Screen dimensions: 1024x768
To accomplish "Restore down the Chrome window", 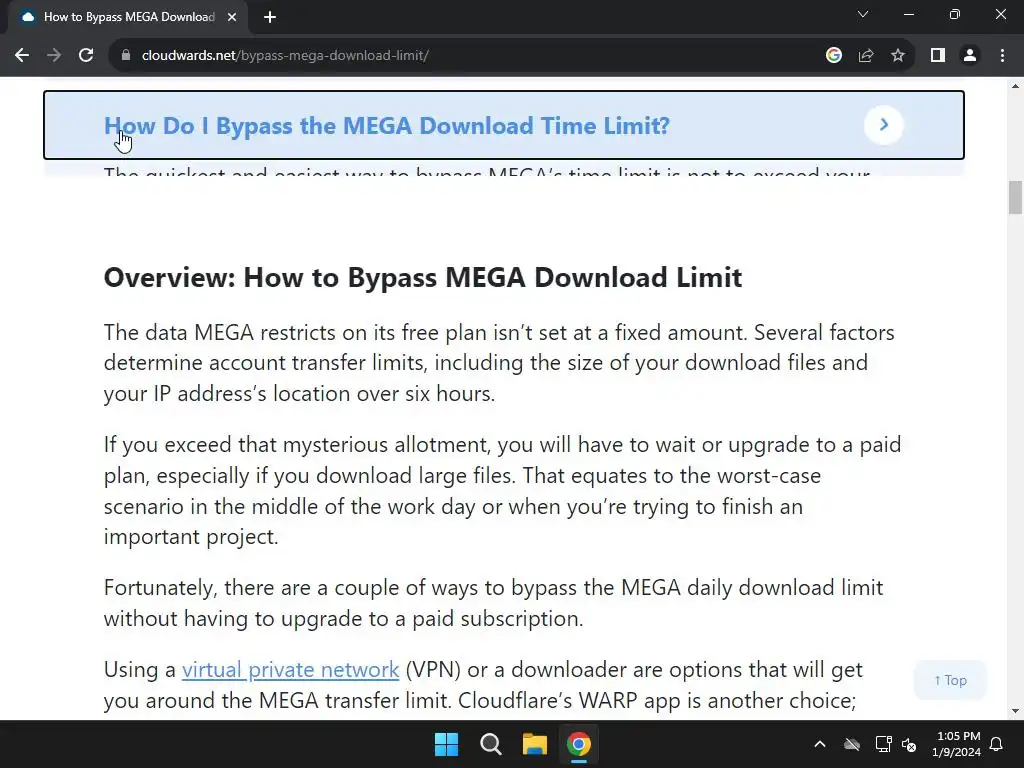I will tap(955, 14).
